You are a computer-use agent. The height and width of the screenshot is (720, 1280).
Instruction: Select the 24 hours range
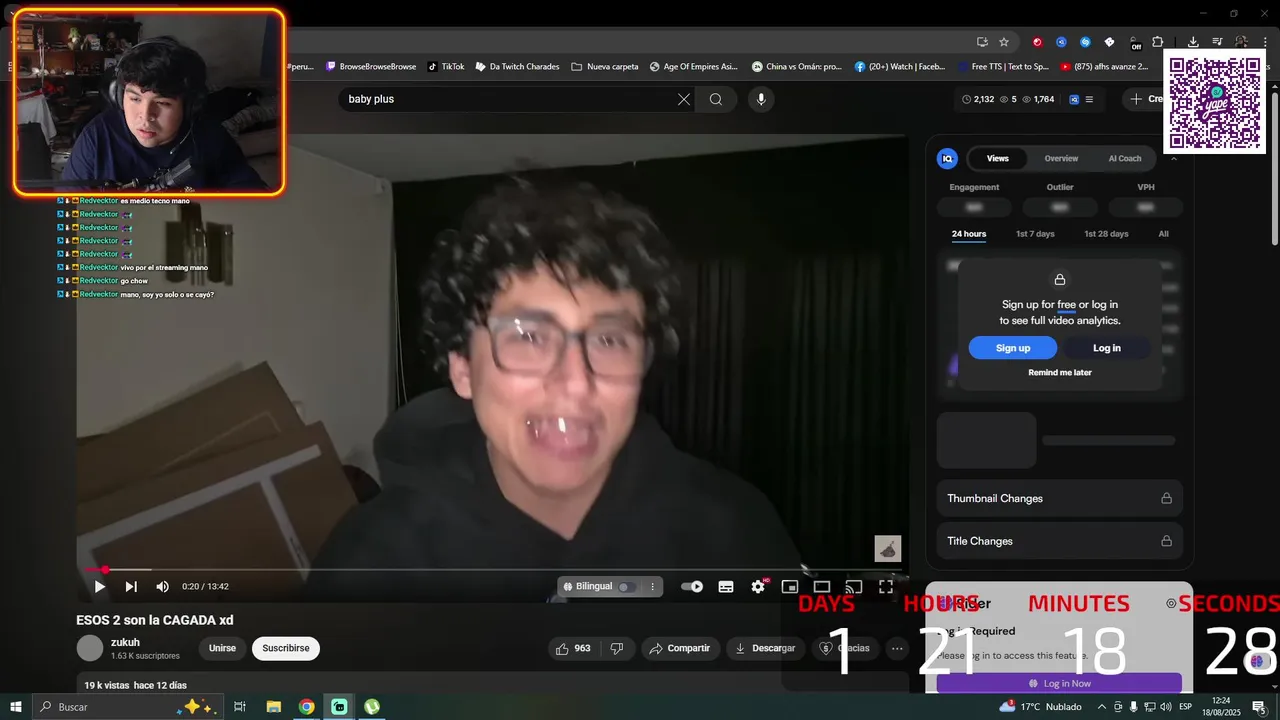pyautogui.click(x=969, y=234)
